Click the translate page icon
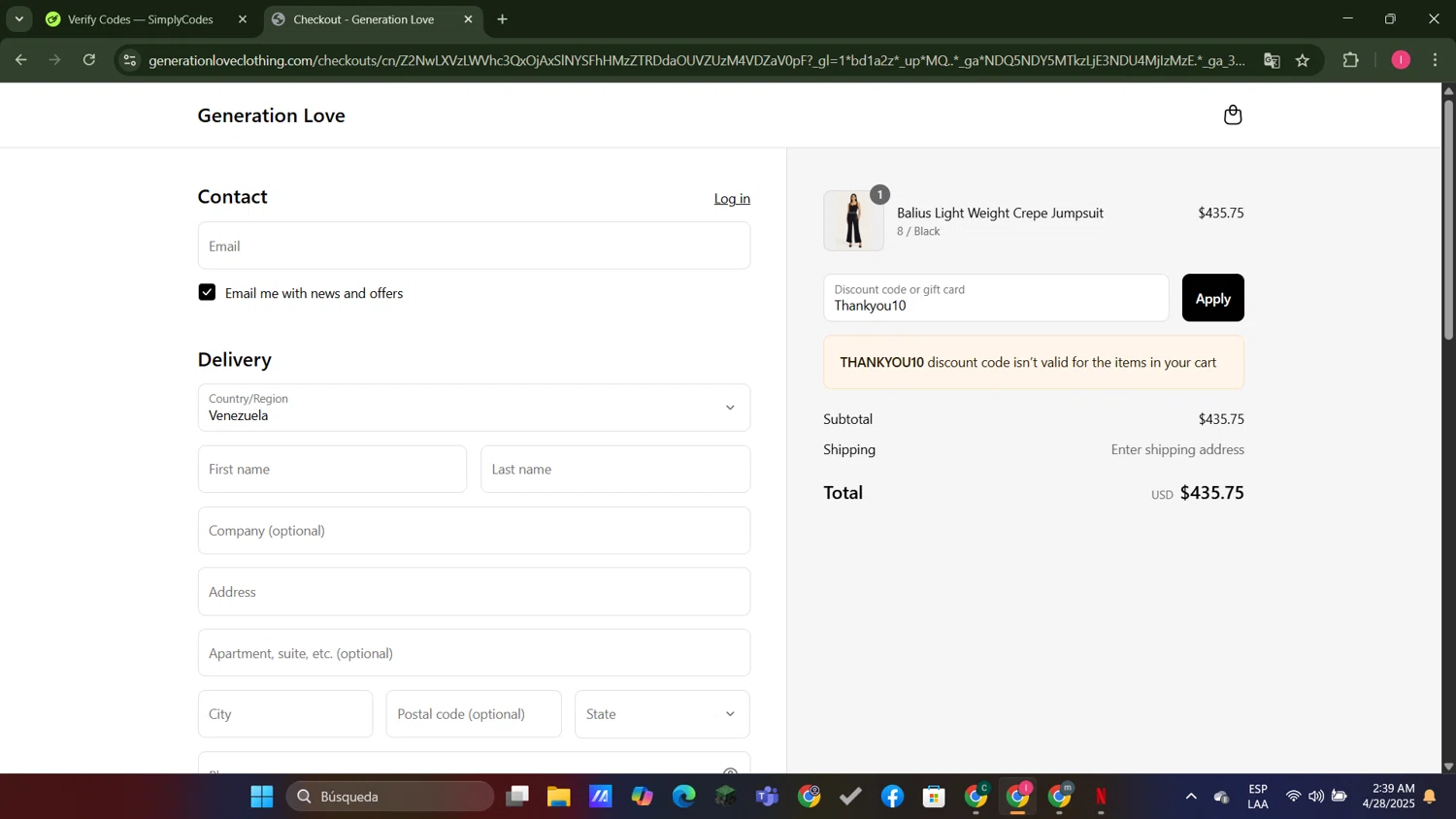 click(1272, 60)
